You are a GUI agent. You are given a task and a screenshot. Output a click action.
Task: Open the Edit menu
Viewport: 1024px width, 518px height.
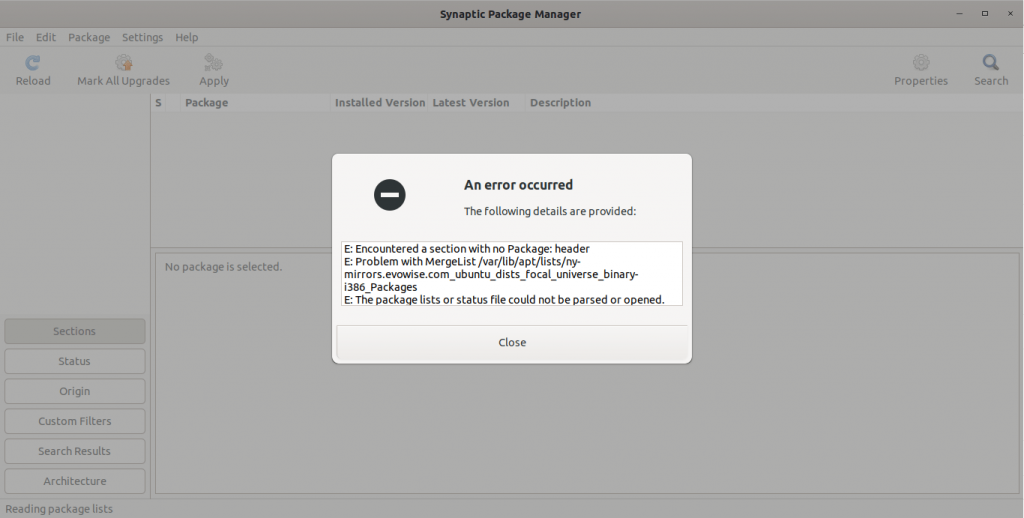coord(46,37)
